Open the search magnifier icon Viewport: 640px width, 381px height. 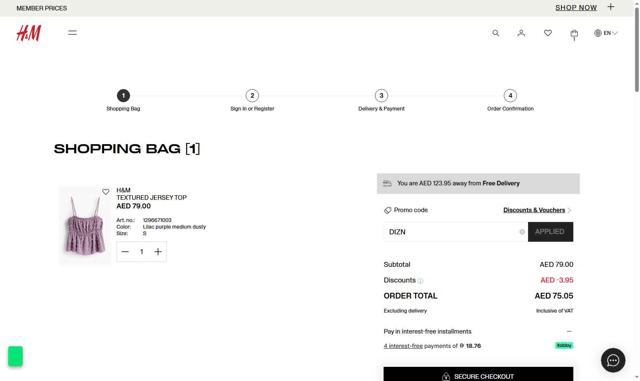tap(496, 33)
